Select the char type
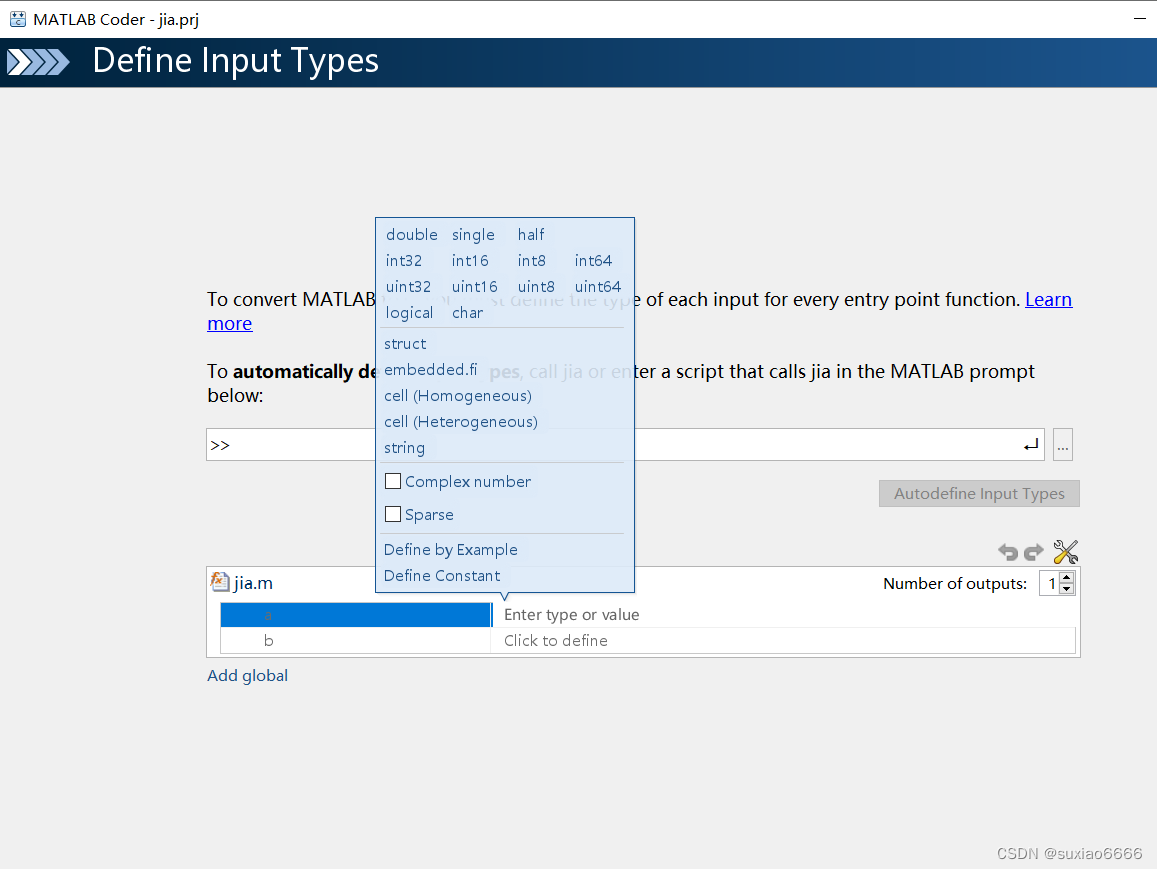Viewport: 1157px width, 869px height. [x=467, y=313]
